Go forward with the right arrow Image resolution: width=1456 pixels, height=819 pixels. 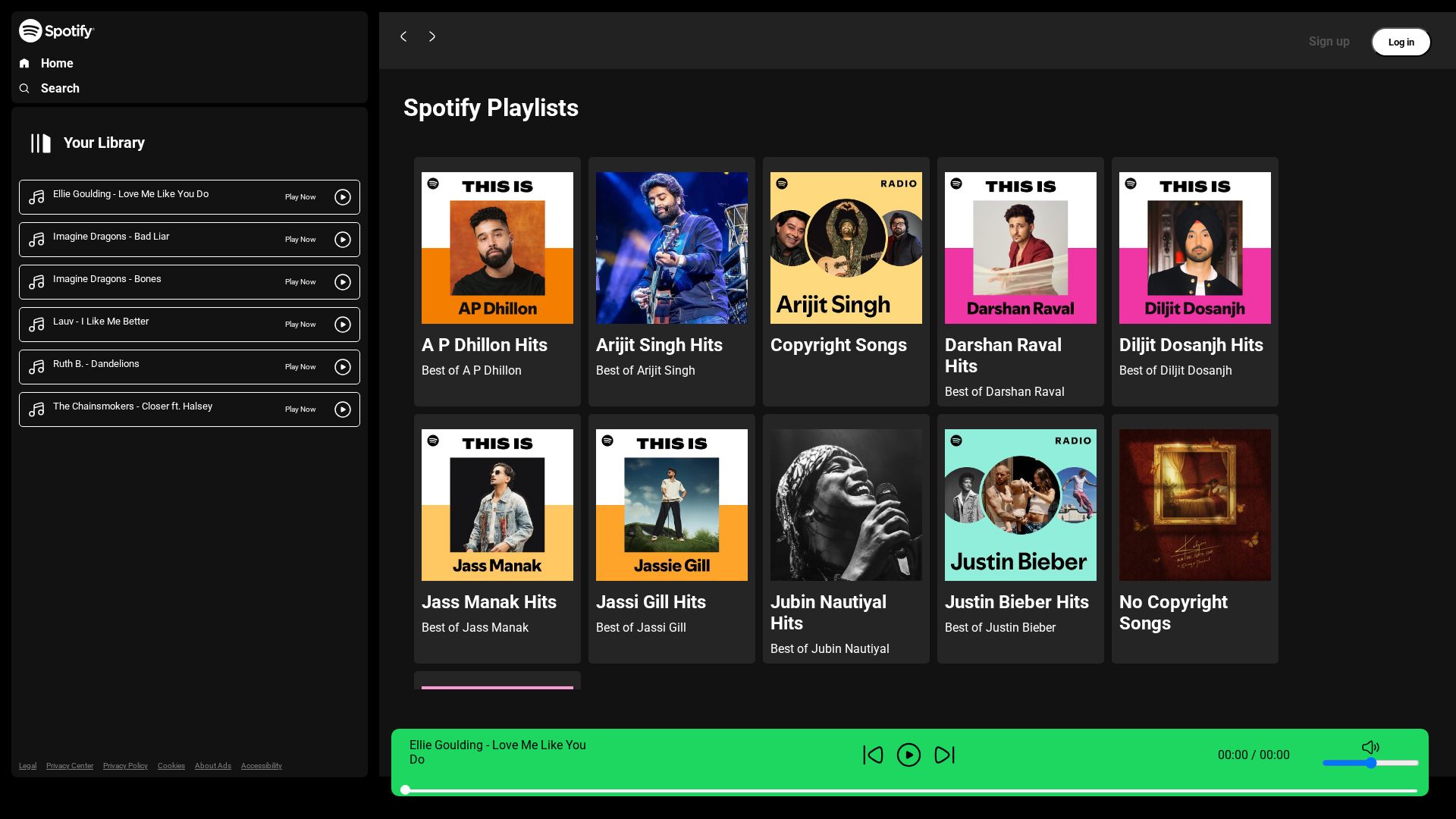(x=432, y=36)
